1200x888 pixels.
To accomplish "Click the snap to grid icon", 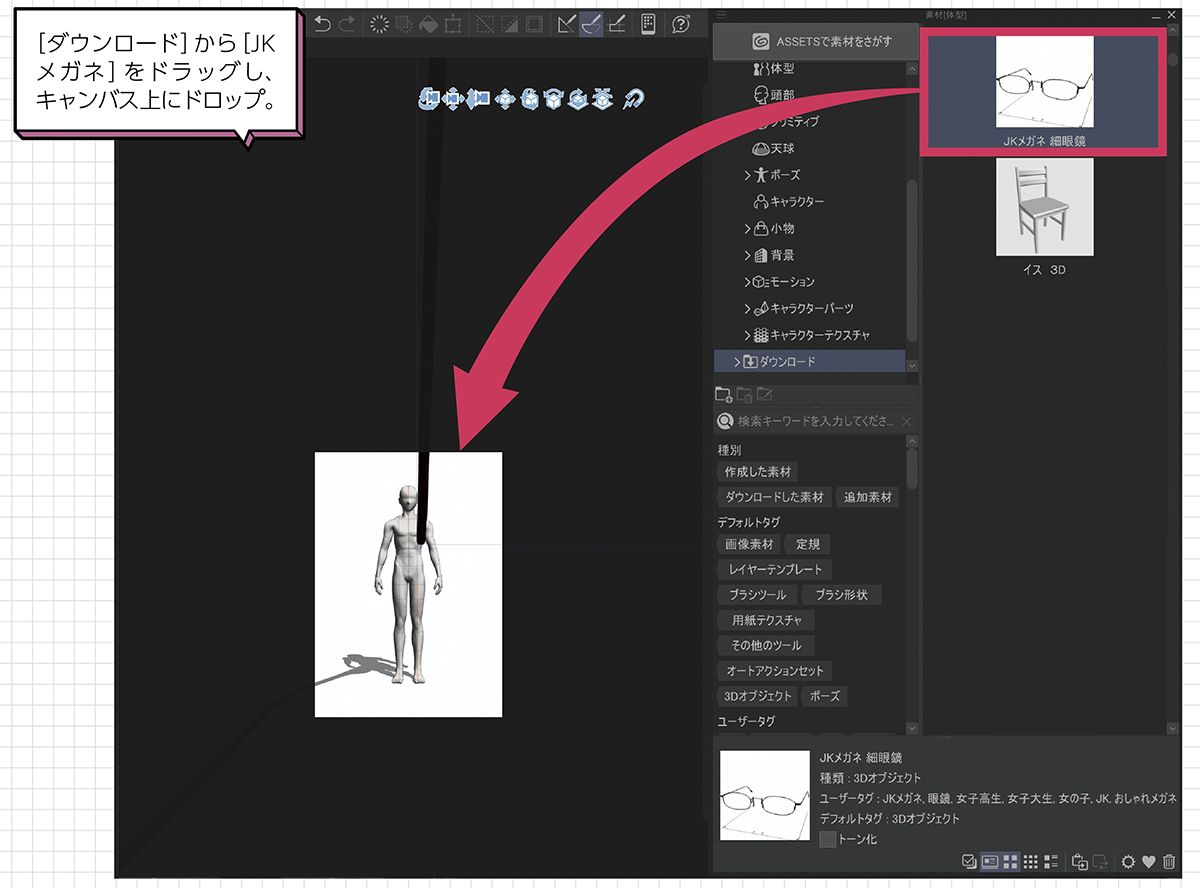I will (617, 24).
